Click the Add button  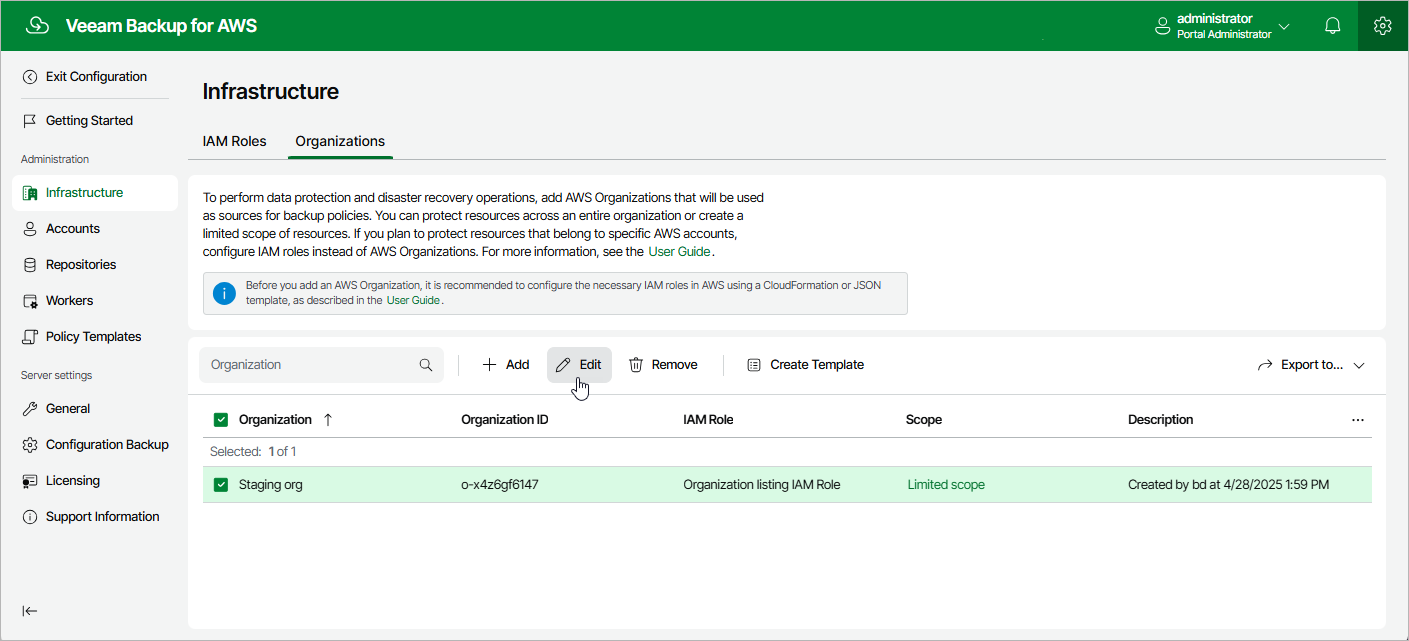click(x=506, y=365)
